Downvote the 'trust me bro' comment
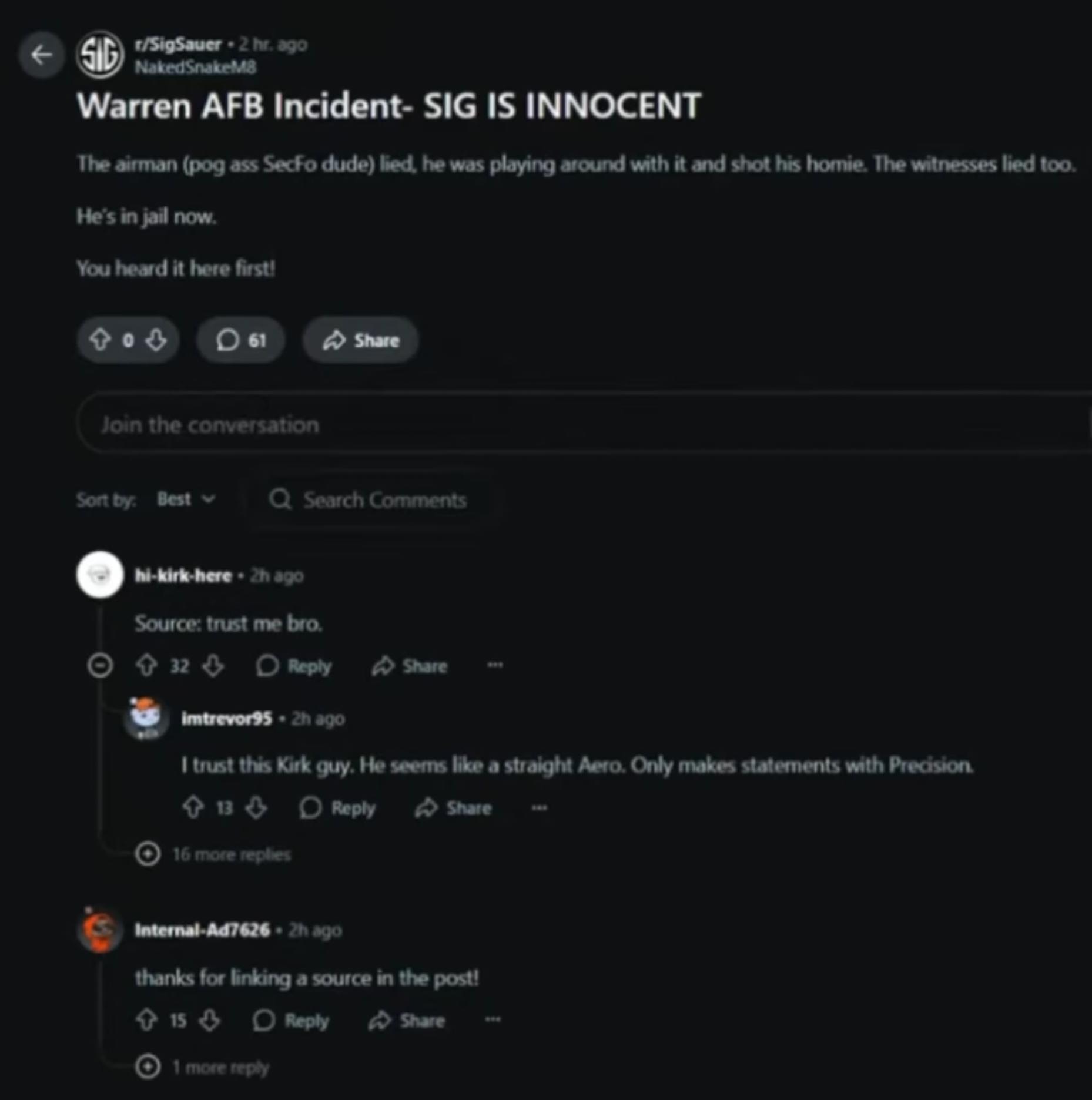This screenshot has width=1092, height=1100. click(213, 666)
